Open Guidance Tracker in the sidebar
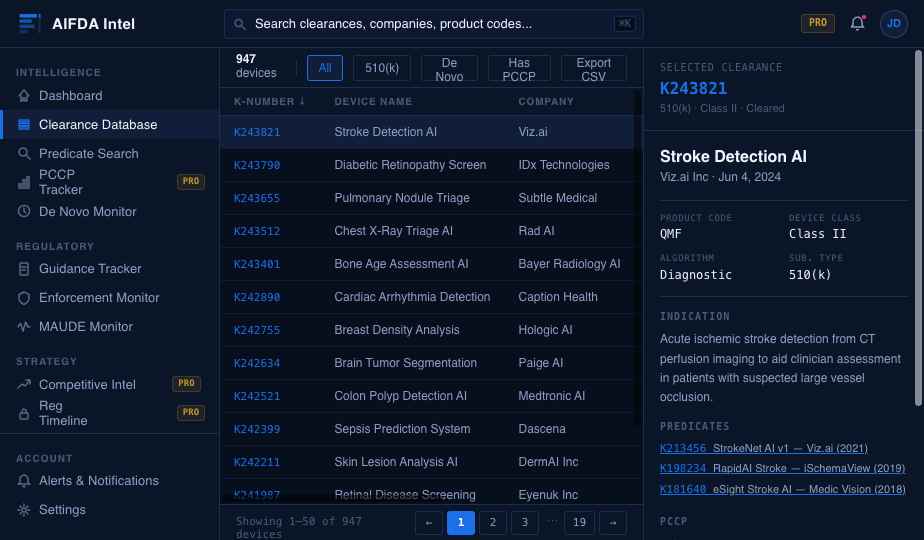The width and height of the screenshot is (924, 540). coord(110,269)
